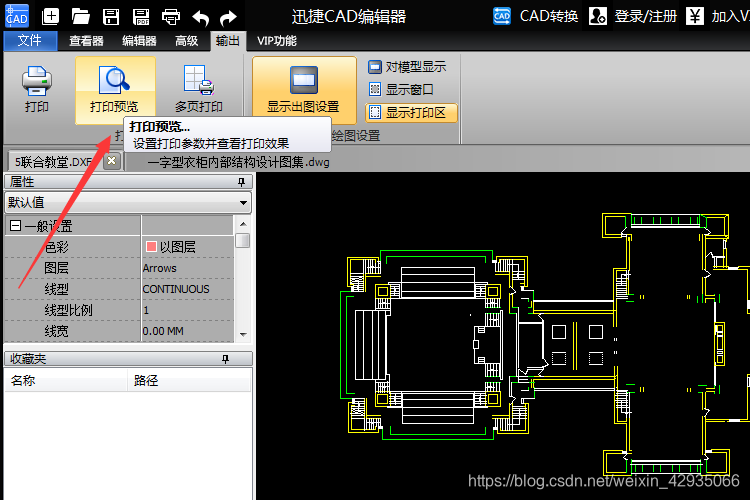
Task: Switch to 一字型衣柜内部结构设计图集.dwg tab
Action: (x=238, y=162)
